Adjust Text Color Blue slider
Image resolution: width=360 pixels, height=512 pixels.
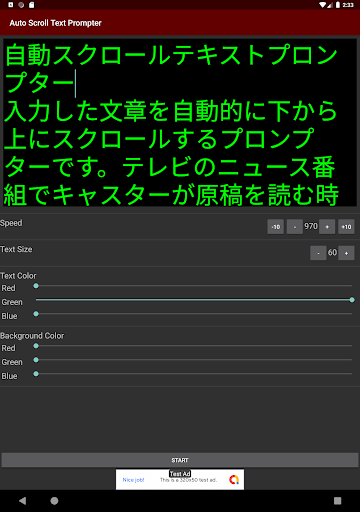[194, 314]
